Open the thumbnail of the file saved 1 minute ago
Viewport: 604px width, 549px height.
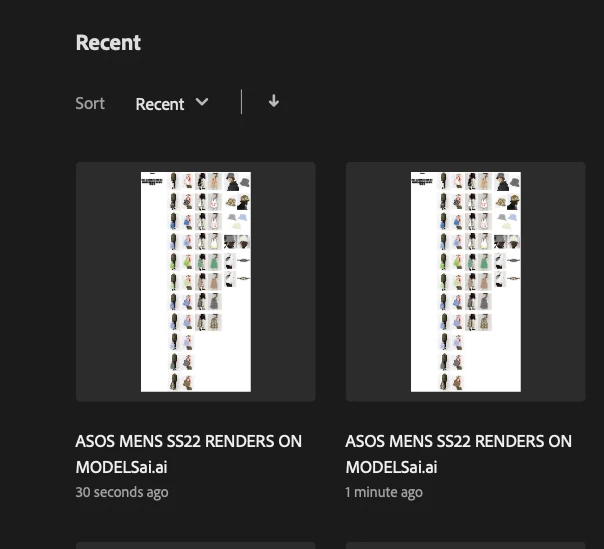click(x=466, y=282)
